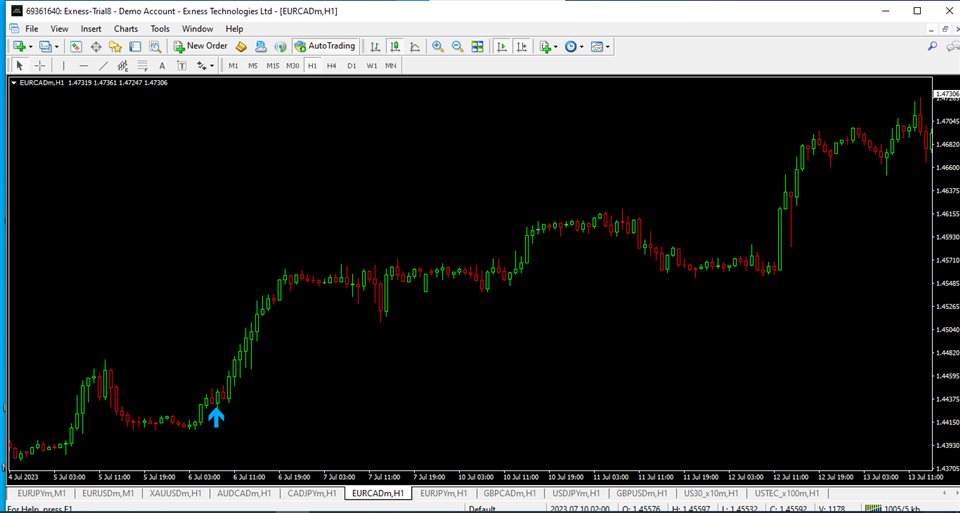Open the Navigator star-folder icon
The width and height of the screenshot is (960, 513).
click(x=115, y=47)
